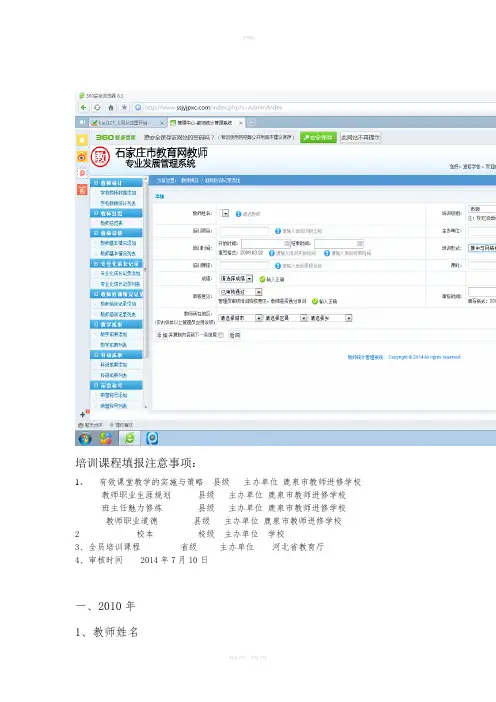The image size is (496, 702).
Task: Open 教学成果添加 in sidebar
Action: coord(114,334)
